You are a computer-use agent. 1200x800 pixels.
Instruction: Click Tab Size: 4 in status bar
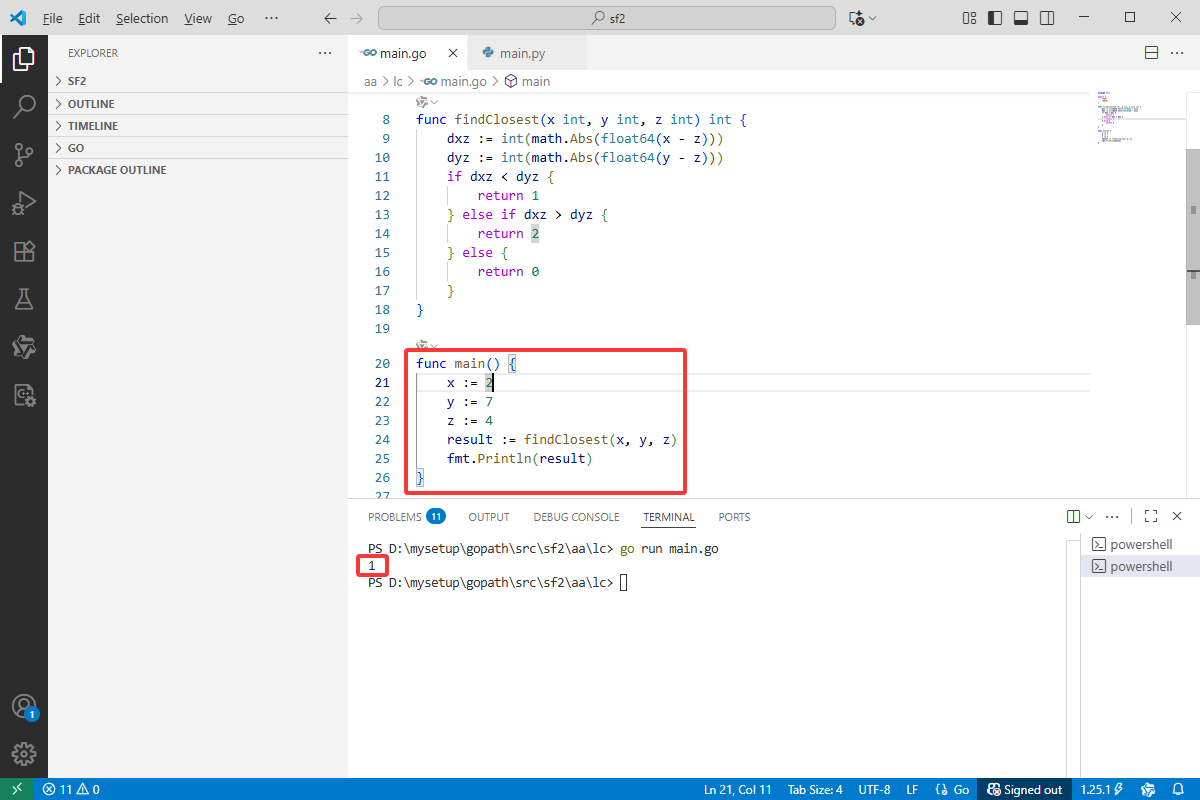point(815,789)
